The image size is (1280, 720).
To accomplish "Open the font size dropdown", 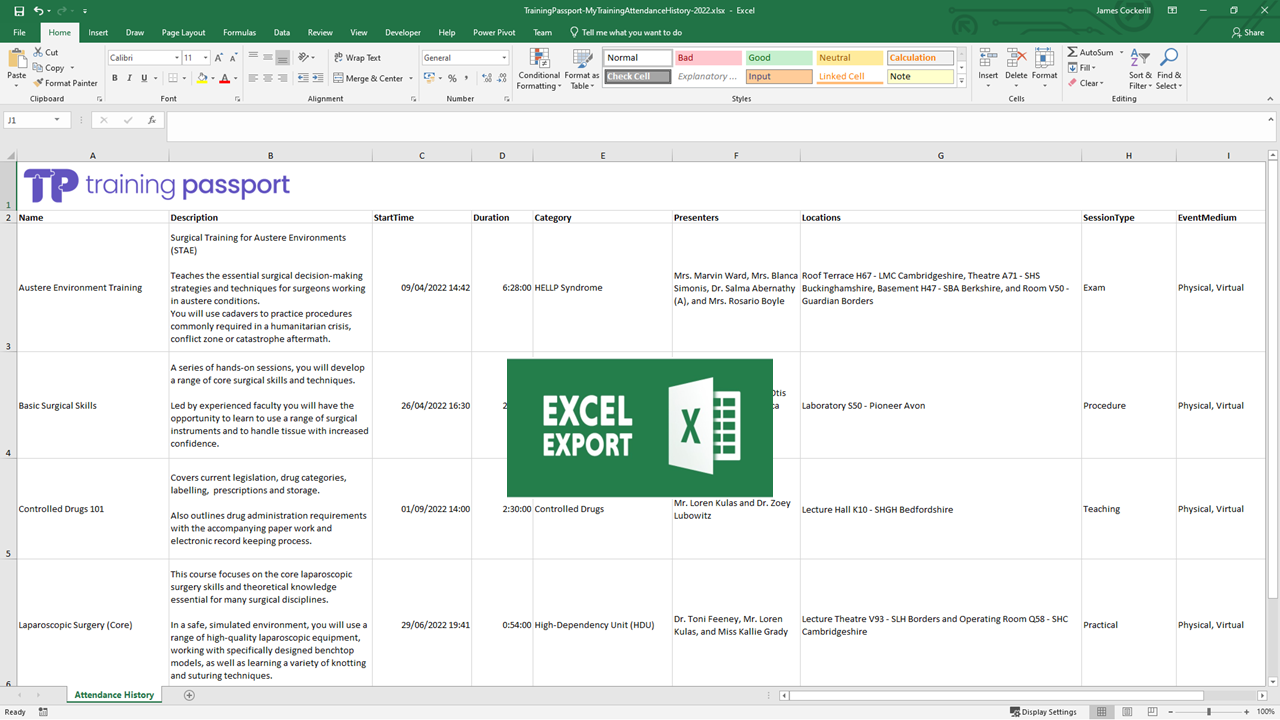I will point(206,58).
